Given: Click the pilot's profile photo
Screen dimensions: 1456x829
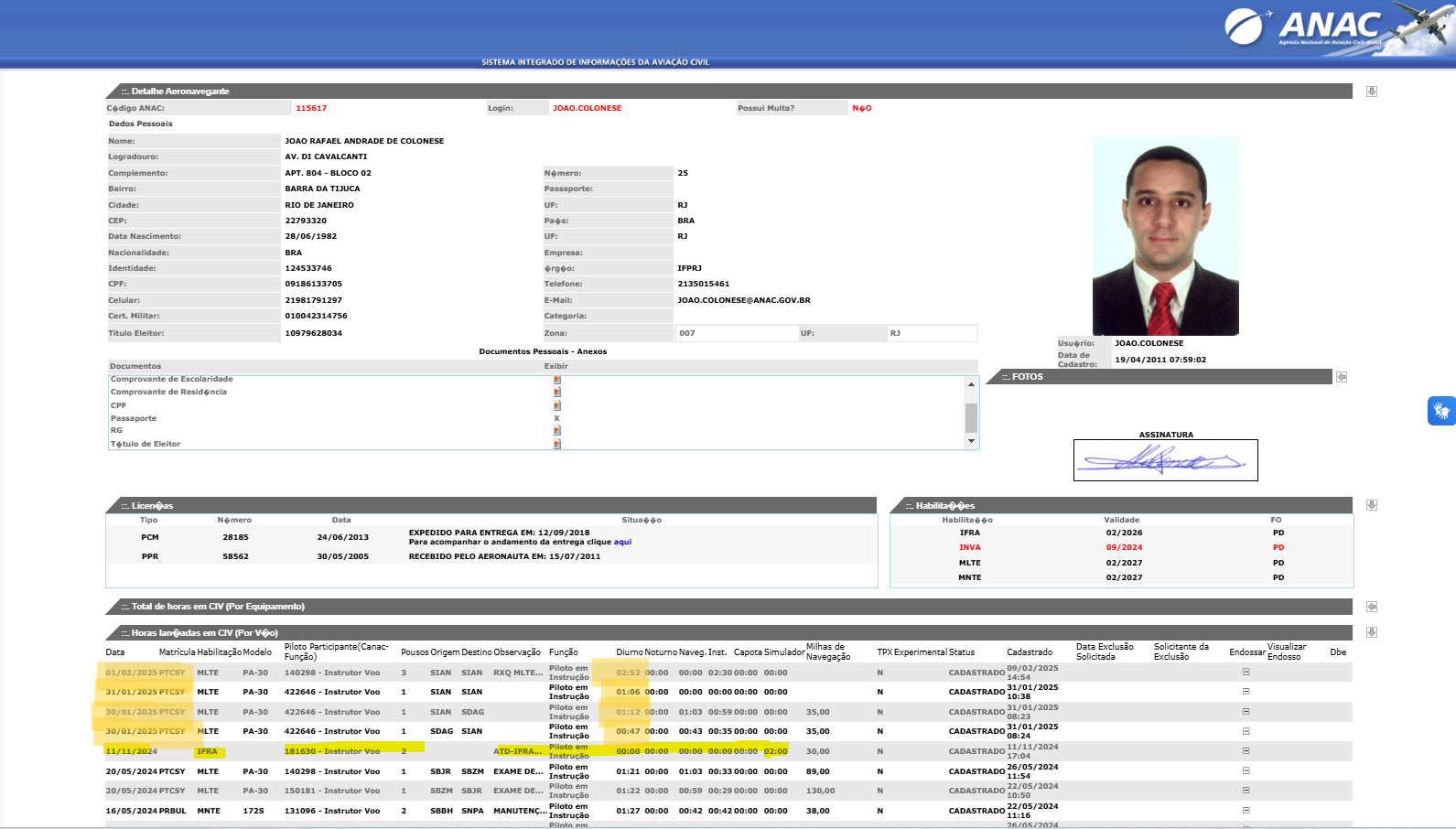Looking at the screenshot, I should coord(1165,236).
